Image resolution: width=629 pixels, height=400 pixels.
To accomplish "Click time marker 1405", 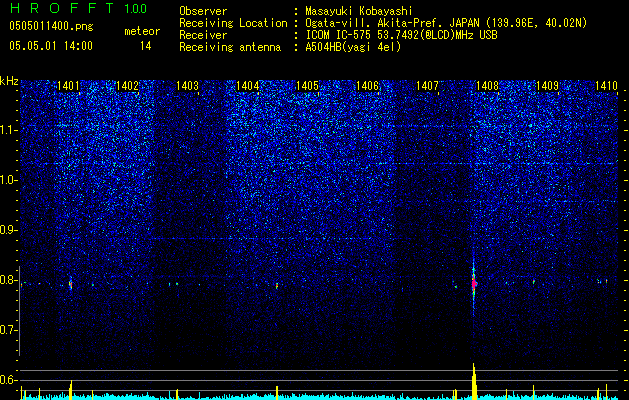I will (307, 85).
